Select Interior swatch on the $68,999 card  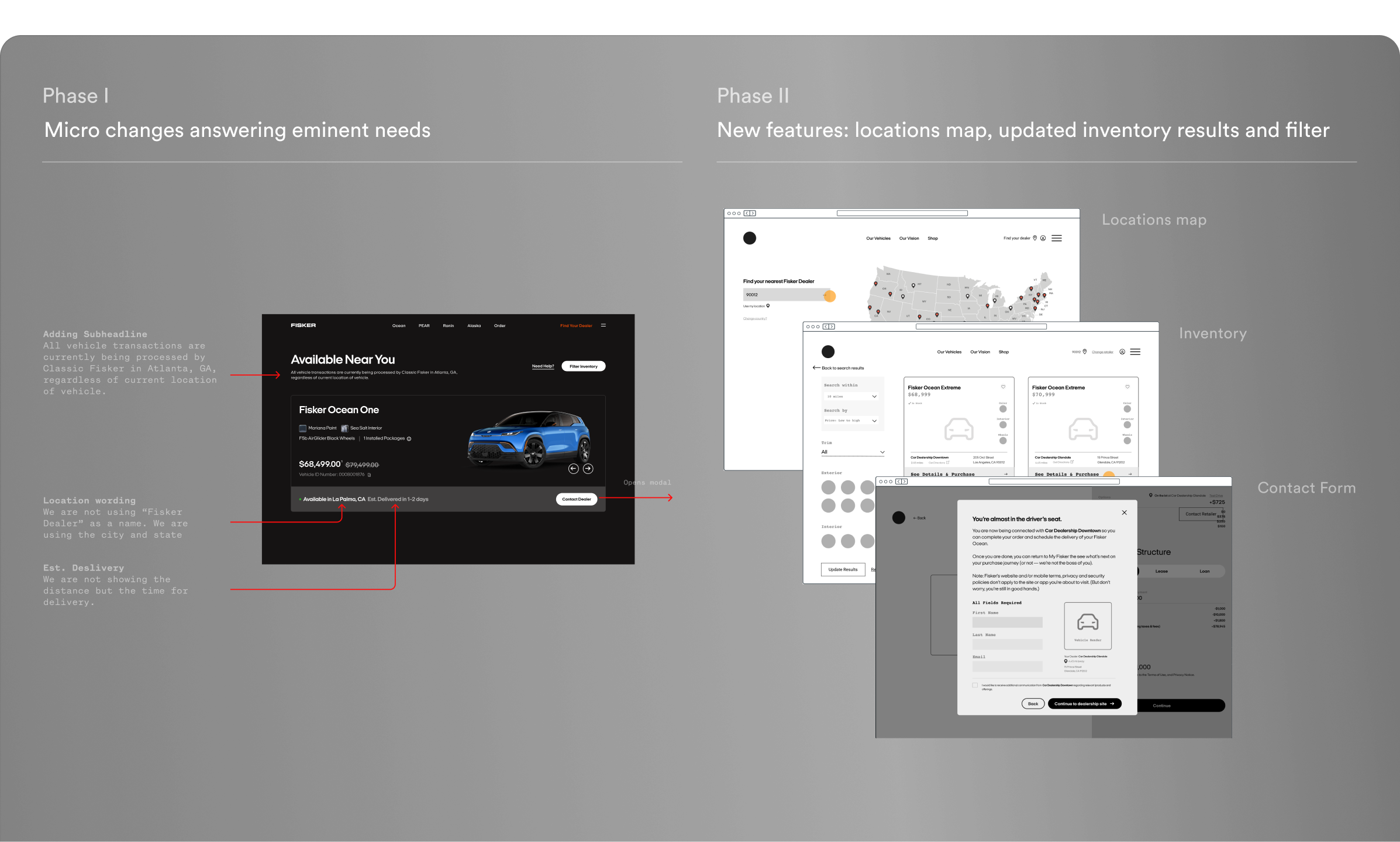pyautogui.click(x=1003, y=425)
